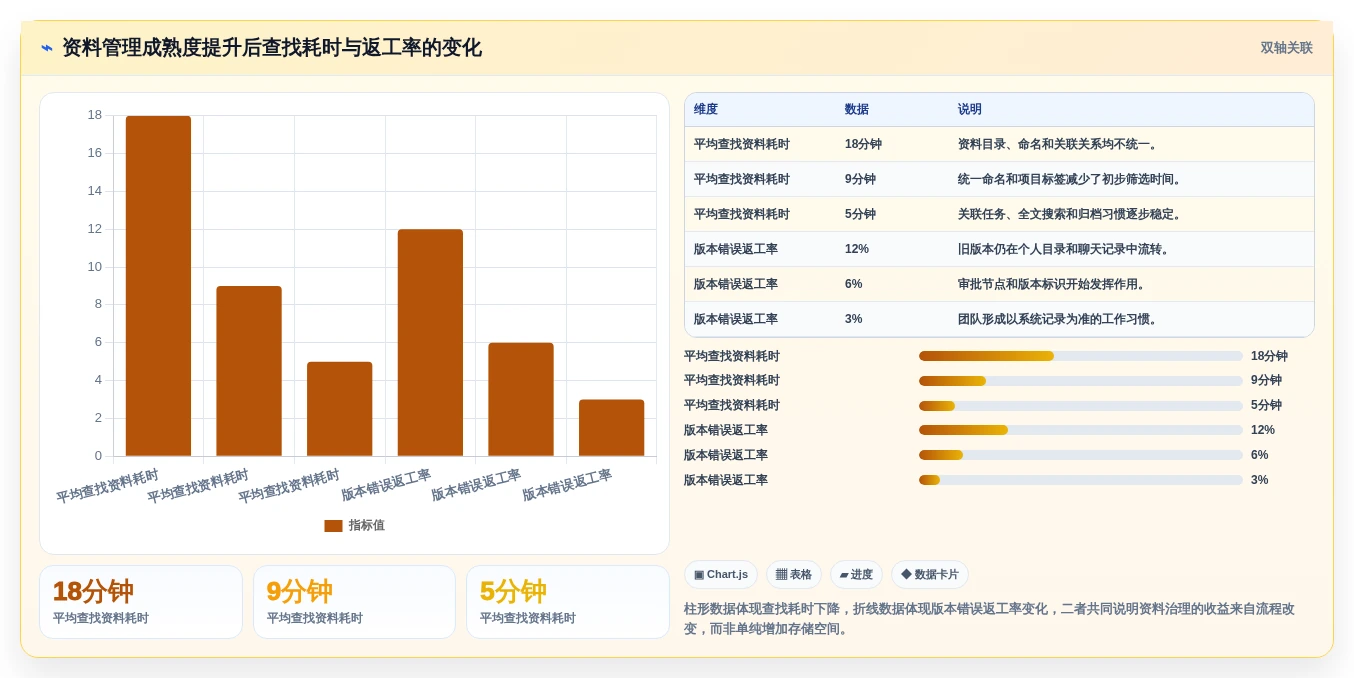Select the tallest bar valued 18 in chart
The height and width of the screenshot is (678, 1354).
click(158, 286)
